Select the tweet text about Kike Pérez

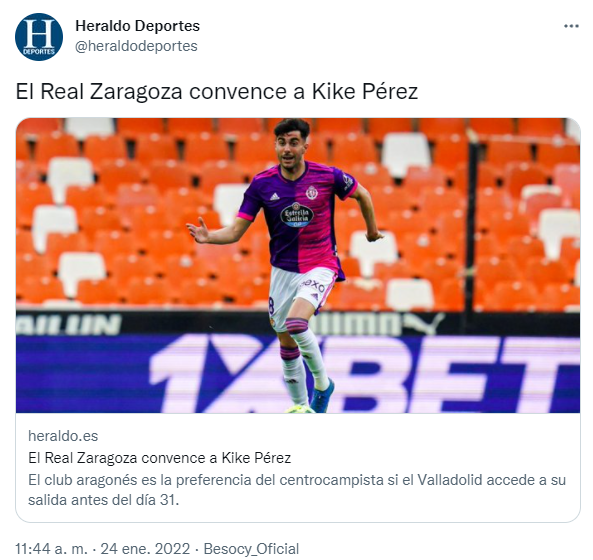[217, 92]
